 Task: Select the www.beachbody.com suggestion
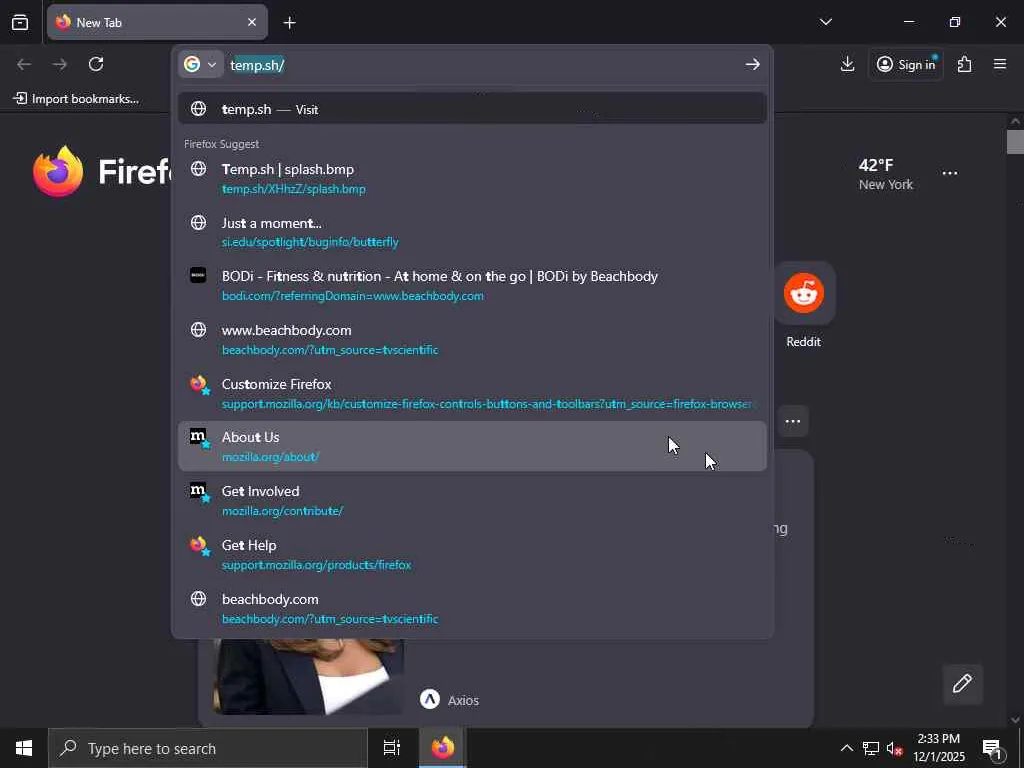pyautogui.click(x=472, y=340)
